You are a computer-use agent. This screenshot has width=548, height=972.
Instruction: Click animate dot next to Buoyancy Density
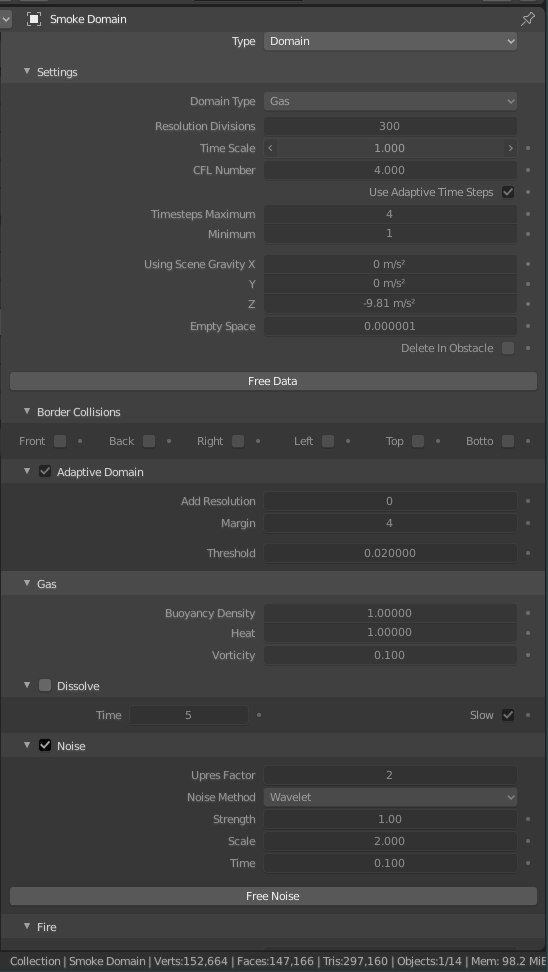(528, 613)
